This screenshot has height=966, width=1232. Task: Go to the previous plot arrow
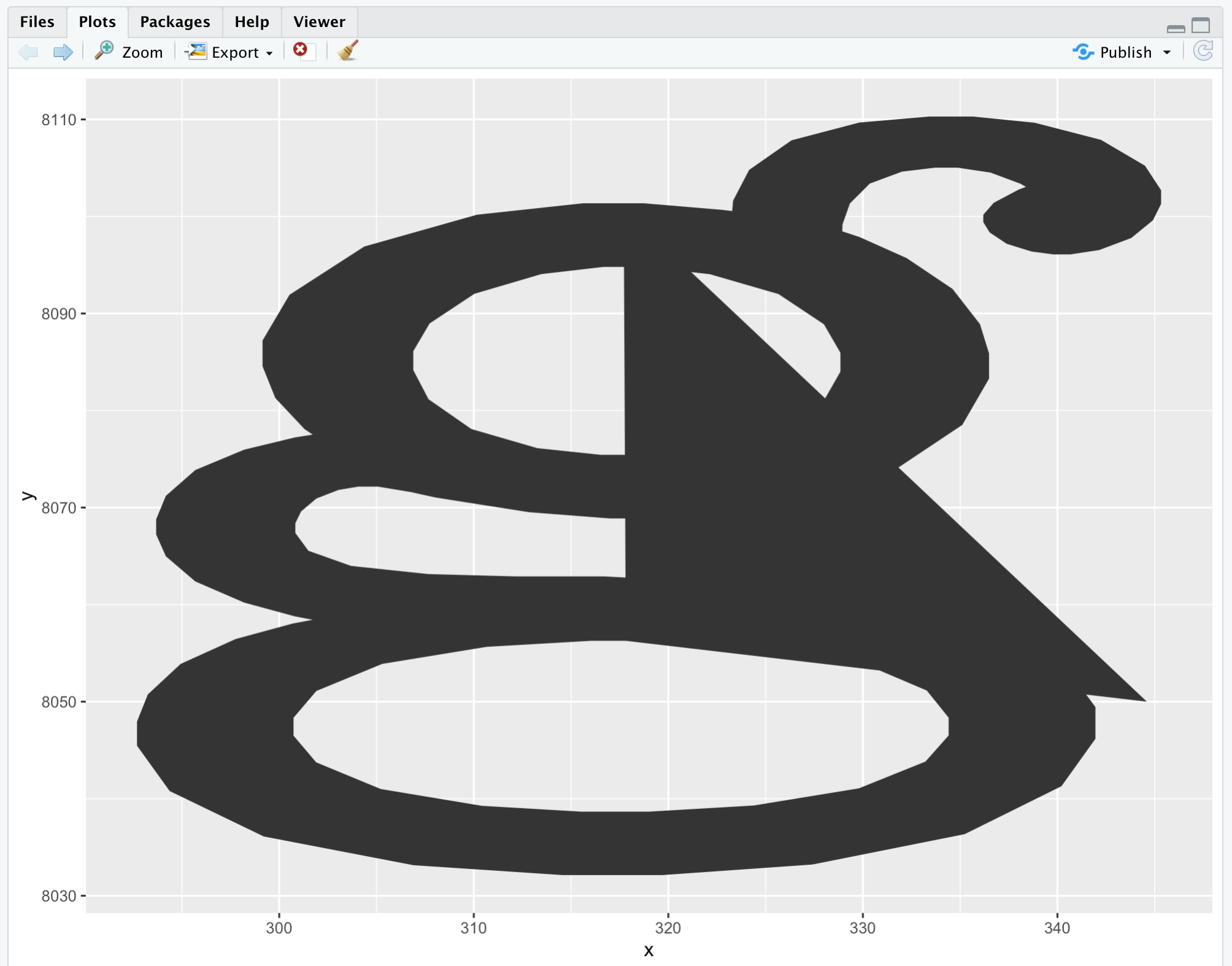tap(28, 52)
